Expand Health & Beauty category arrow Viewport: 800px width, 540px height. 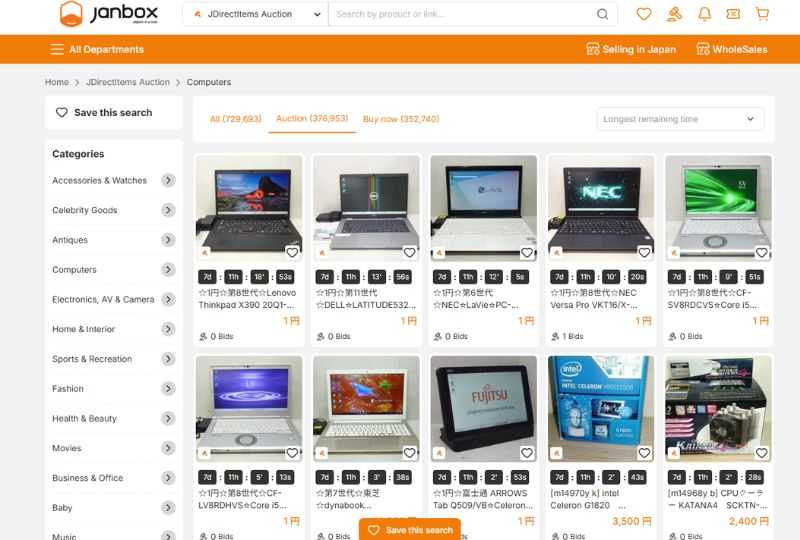point(168,419)
